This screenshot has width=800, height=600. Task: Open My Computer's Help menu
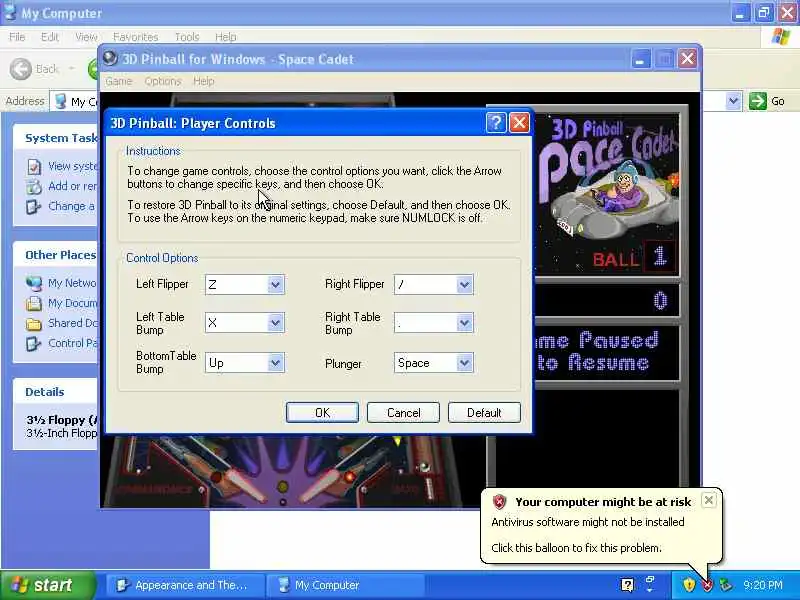click(x=226, y=37)
